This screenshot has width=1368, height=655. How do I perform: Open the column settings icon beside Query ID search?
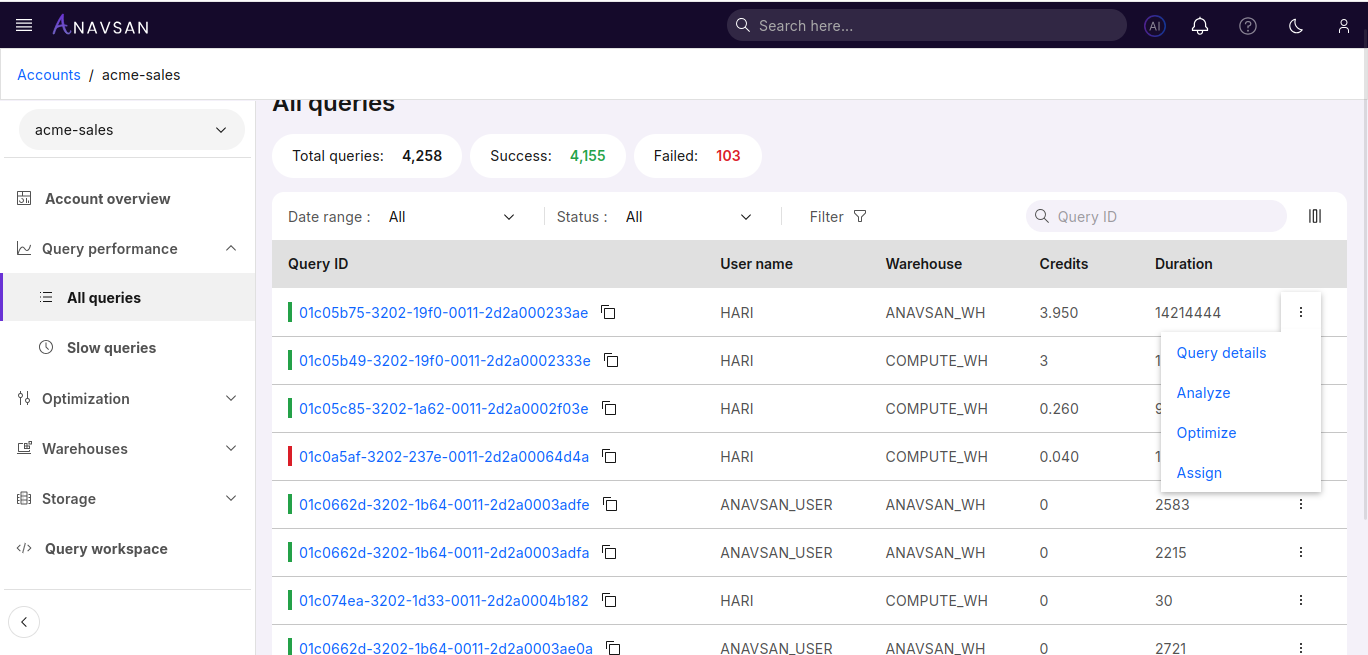pyautogui.click(x=1314, y=216)
